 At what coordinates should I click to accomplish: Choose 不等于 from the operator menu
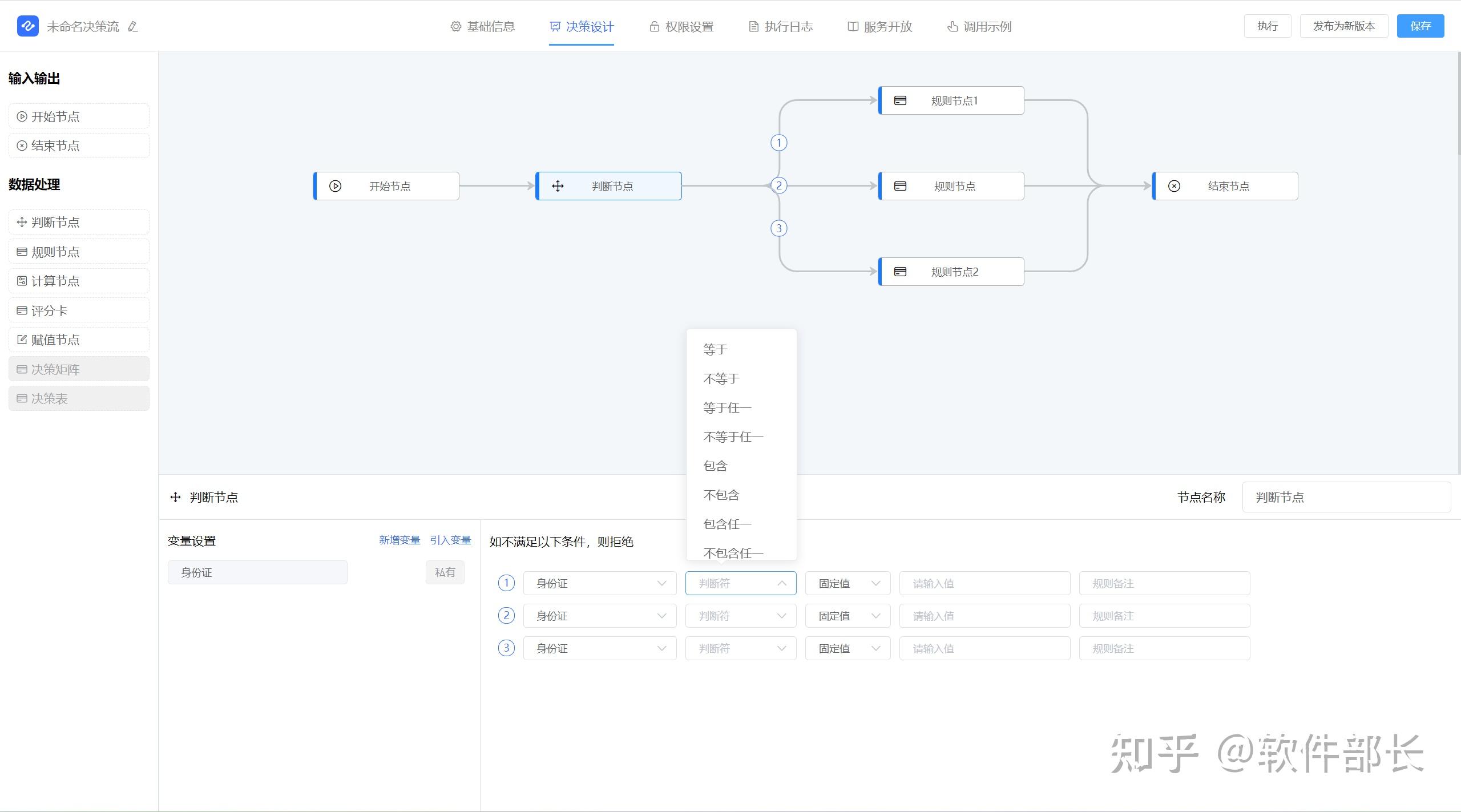(721, 378)
